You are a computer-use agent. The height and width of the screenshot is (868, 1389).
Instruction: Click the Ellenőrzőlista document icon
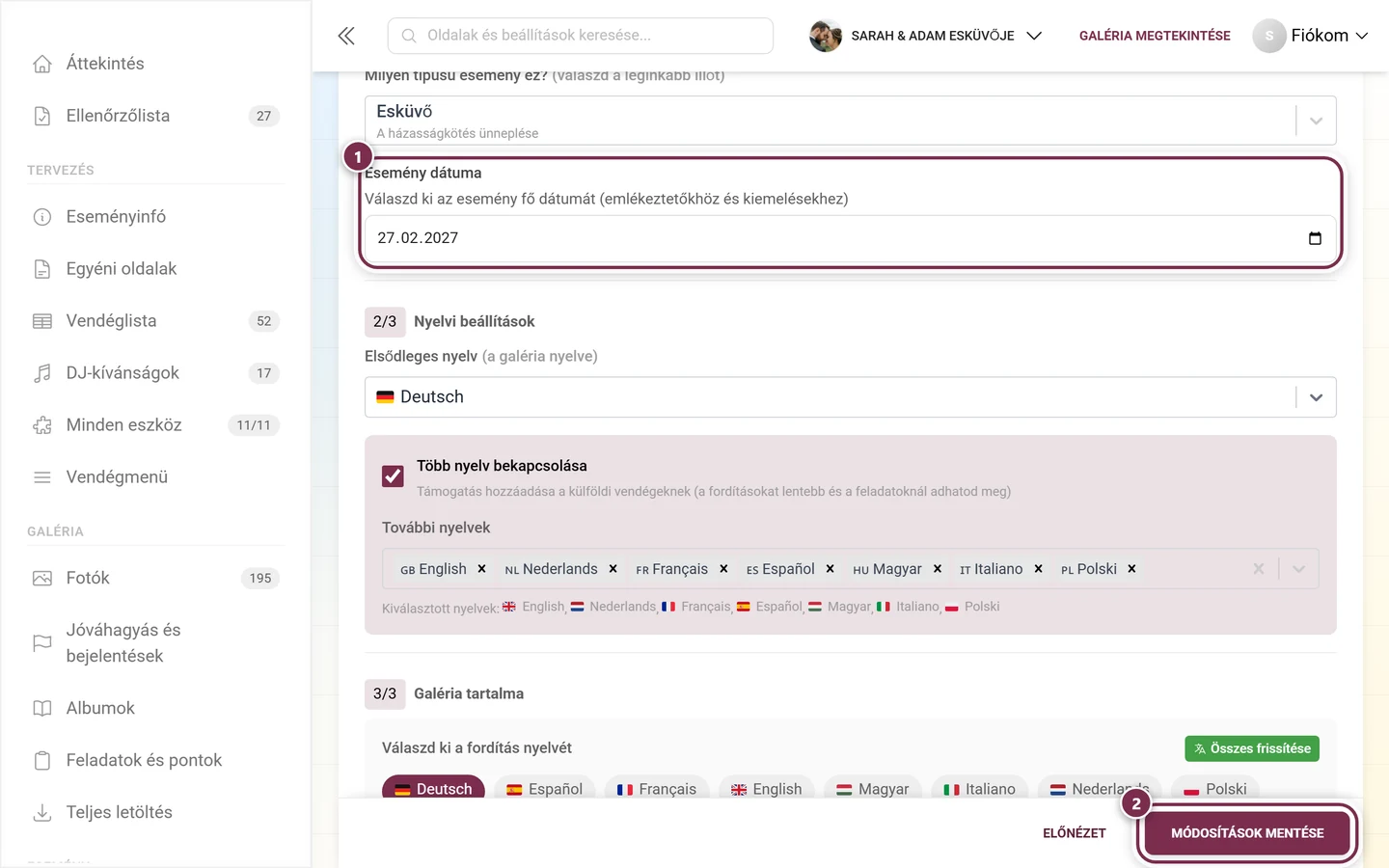pyautogui.click(x=42, y=116)
